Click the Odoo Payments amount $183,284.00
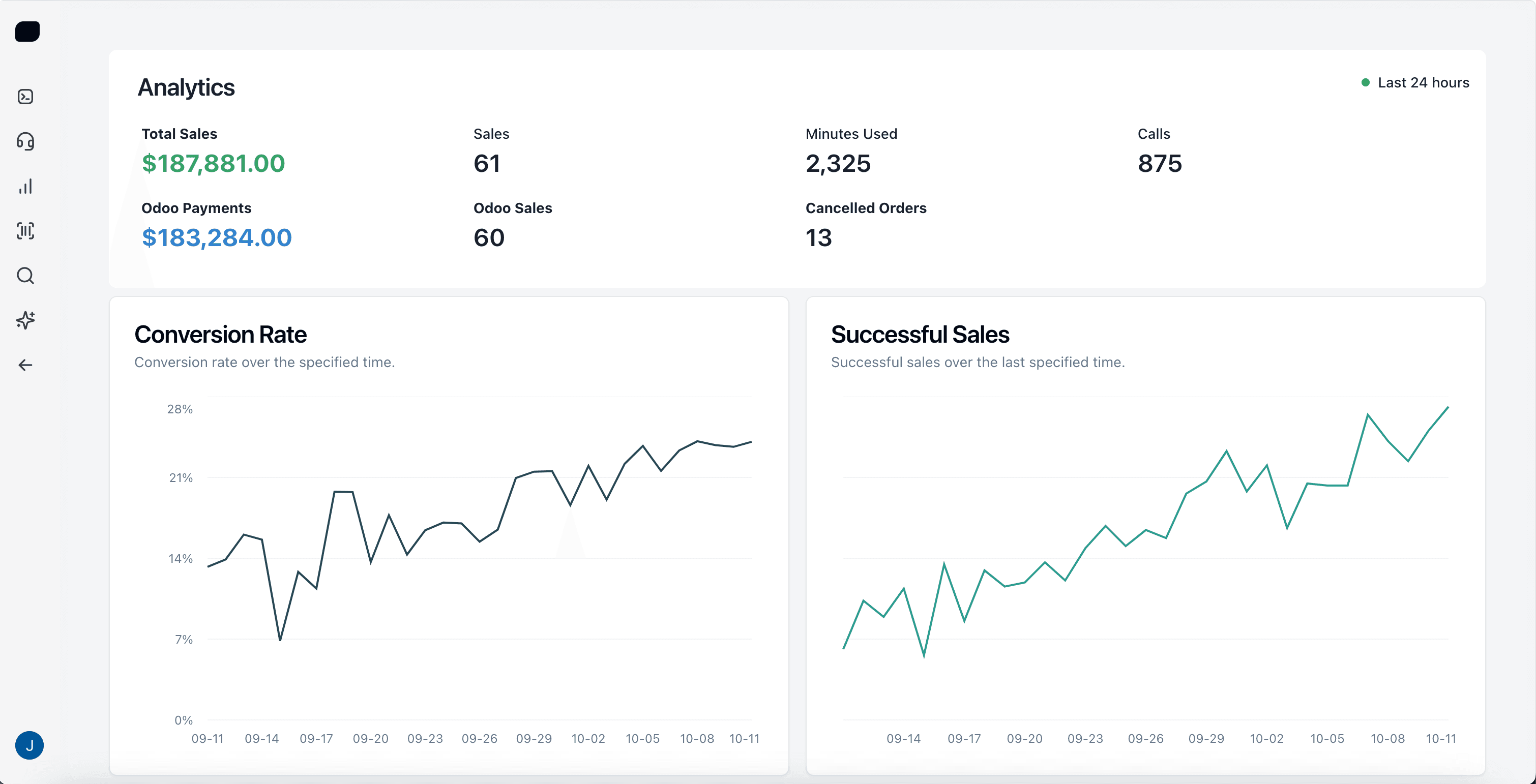This screenshot has height=784, width=1536. (217, 238)
